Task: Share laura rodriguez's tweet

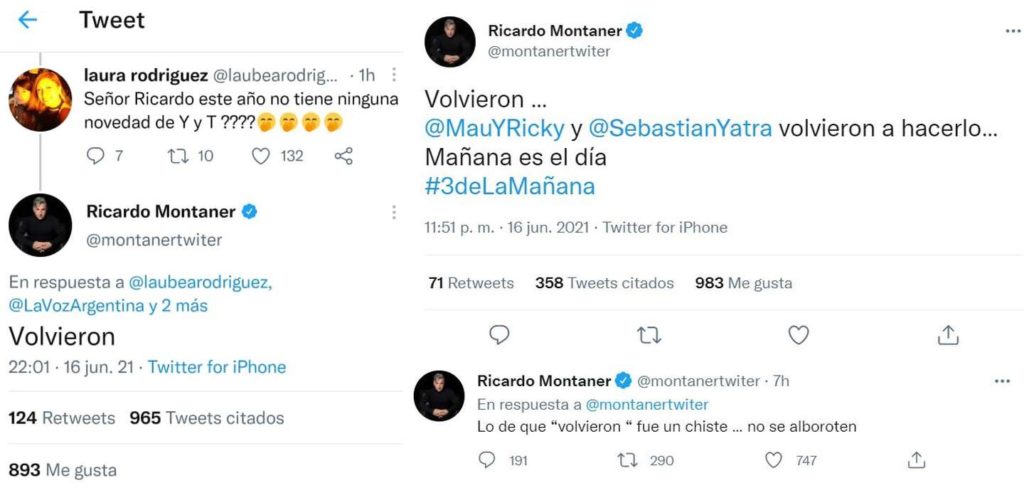Action: pos(343,156)
